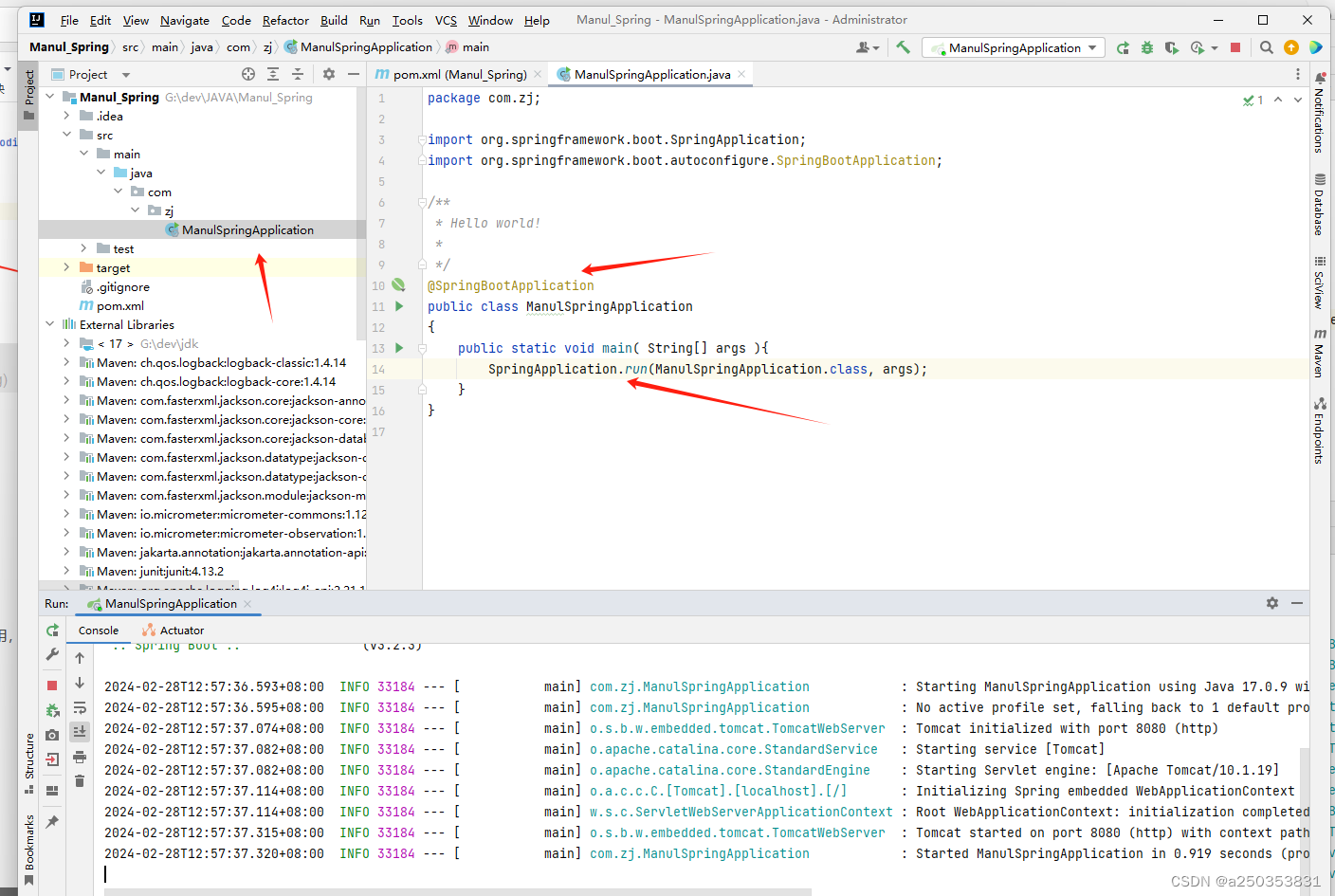This screenshot has width=1335, height=896.
Task: Open the Notifications tool window
Action: [x=1319, y=112]
